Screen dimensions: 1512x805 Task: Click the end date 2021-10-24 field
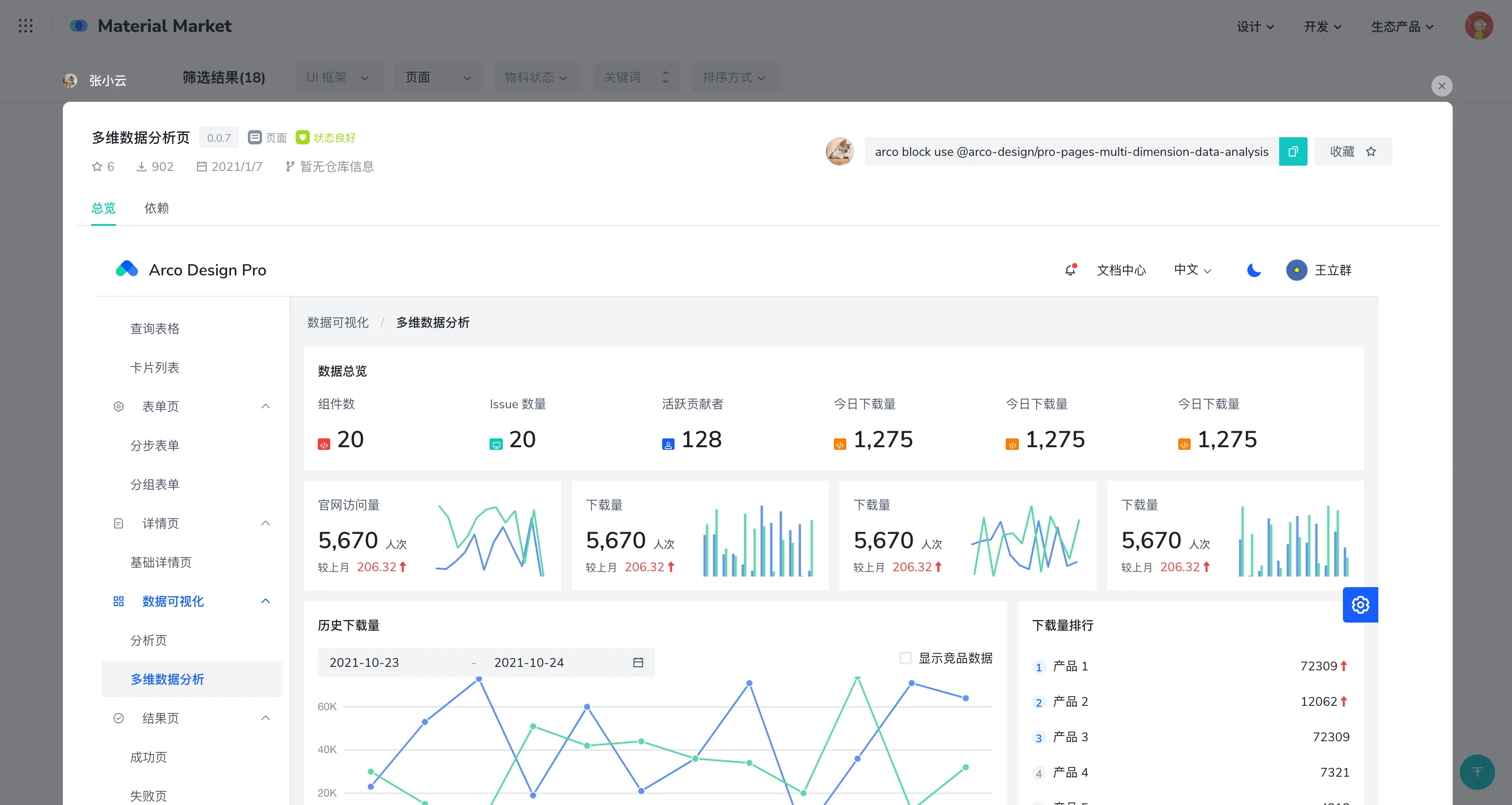point(529,662)
